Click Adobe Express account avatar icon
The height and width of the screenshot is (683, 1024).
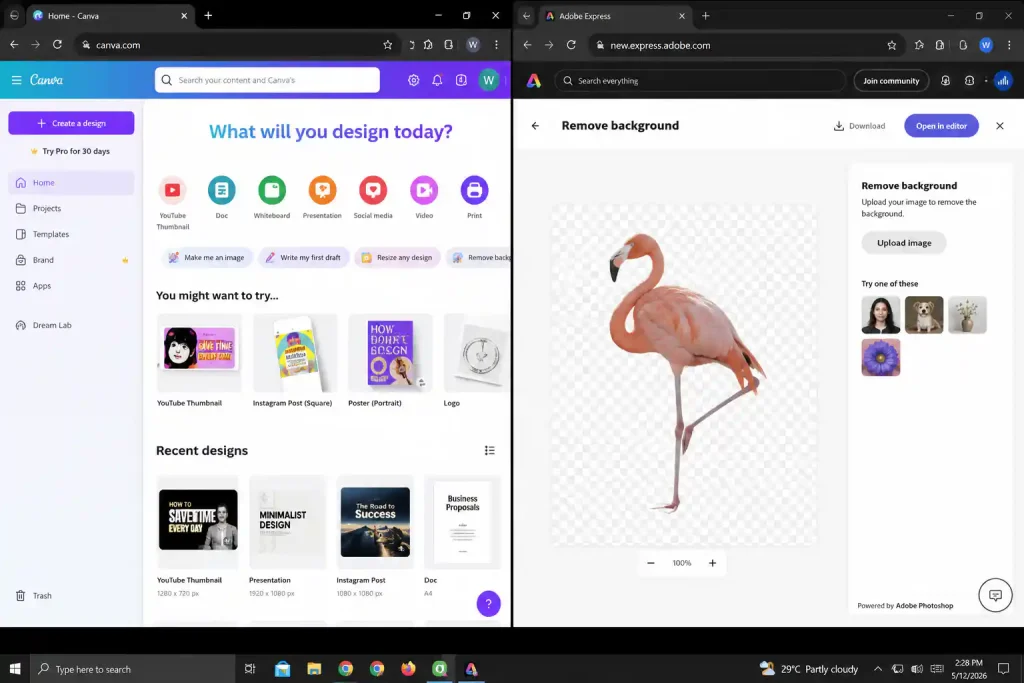tap(1002, 80)
